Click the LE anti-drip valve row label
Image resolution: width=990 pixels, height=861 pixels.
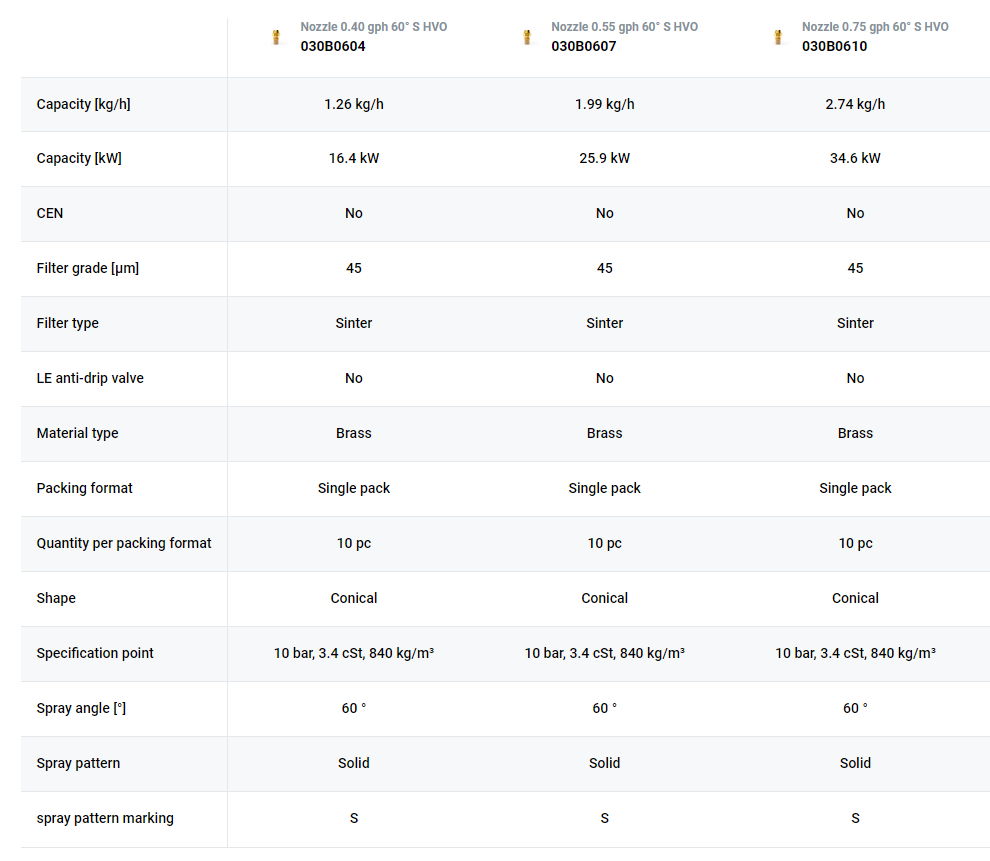point(90,378)
